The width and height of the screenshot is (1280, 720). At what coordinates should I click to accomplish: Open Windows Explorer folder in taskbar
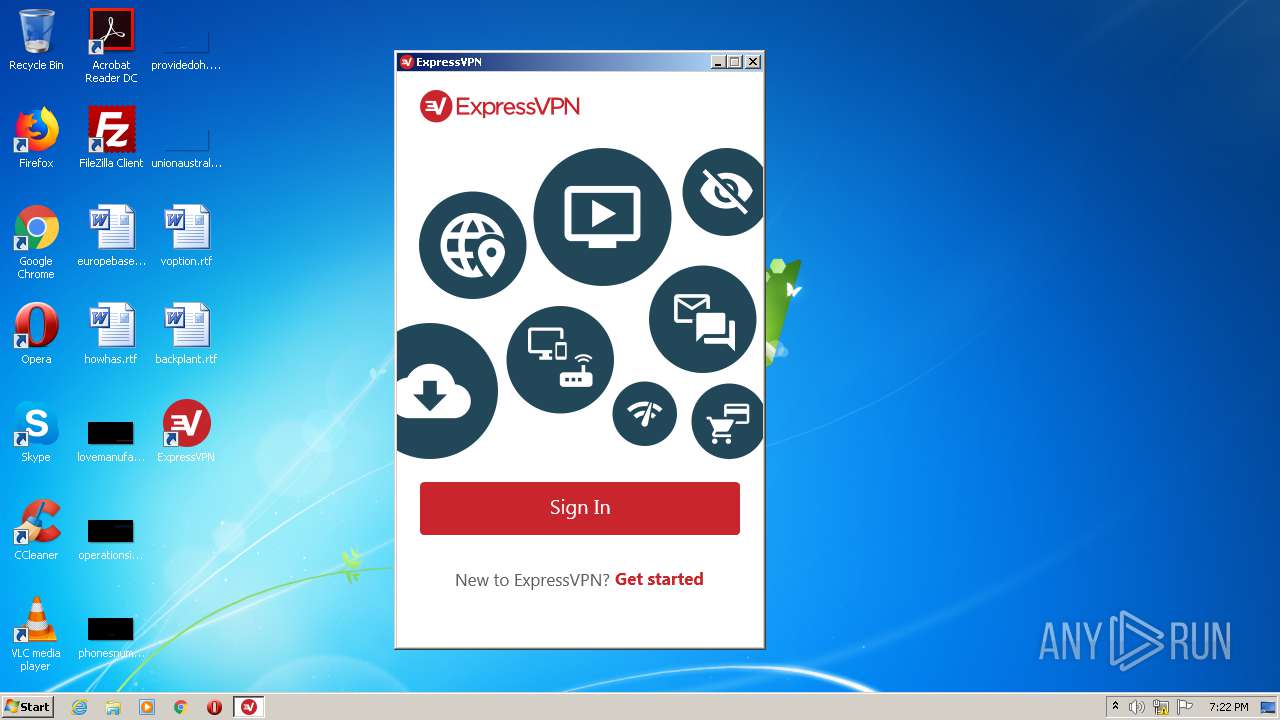click(x=113, y=707)
